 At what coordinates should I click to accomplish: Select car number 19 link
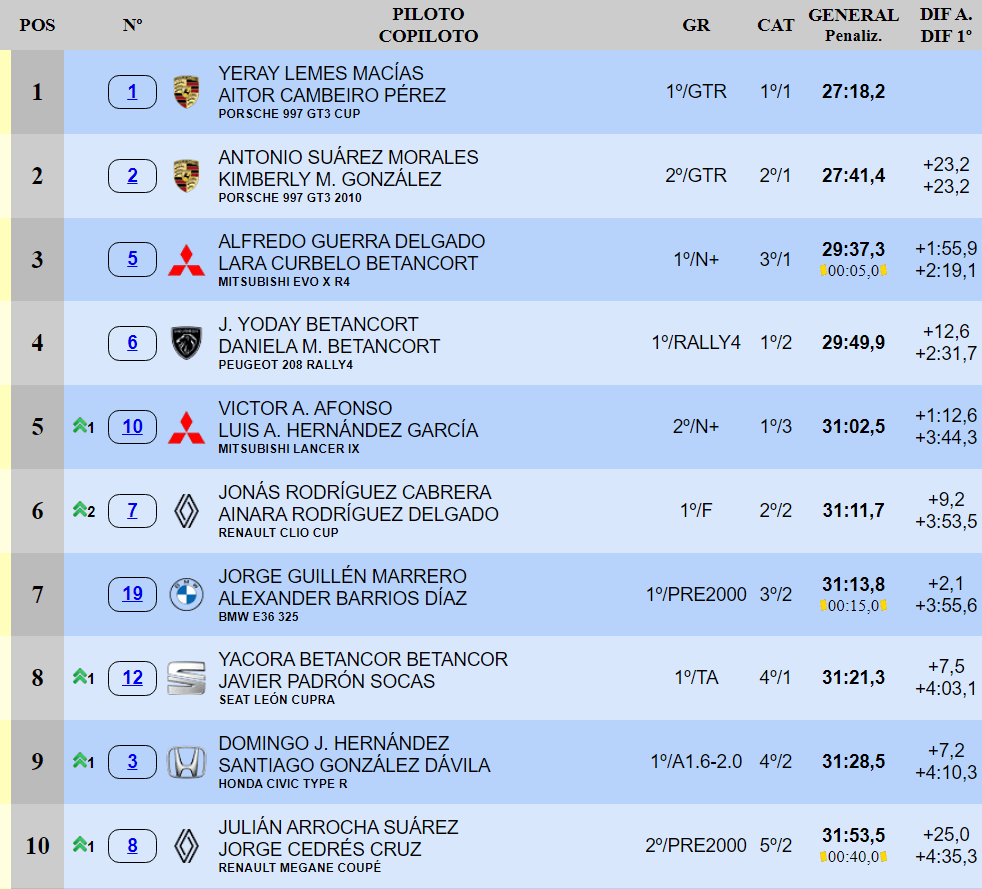(x=132, y=594)
